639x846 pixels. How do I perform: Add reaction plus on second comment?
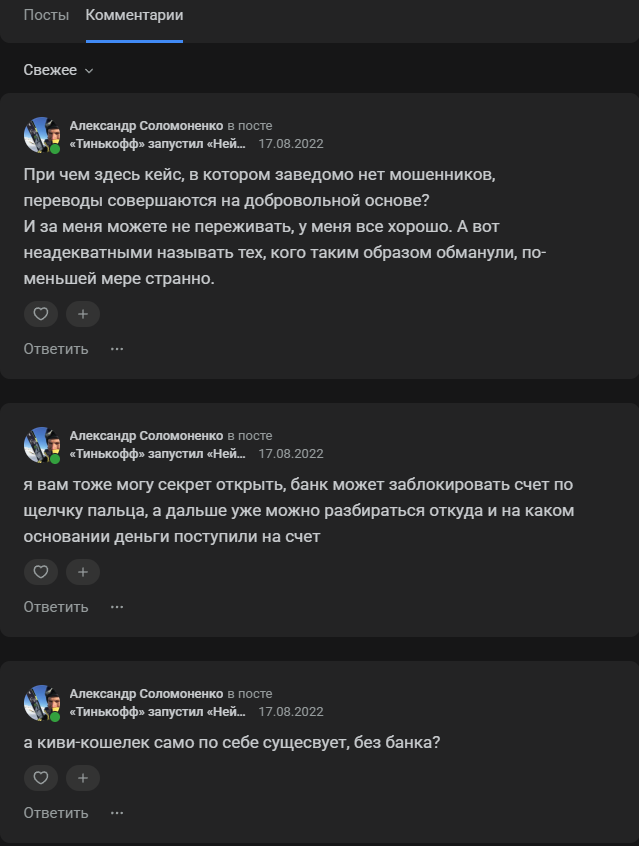pyautogui.click(x=83, y=572)
